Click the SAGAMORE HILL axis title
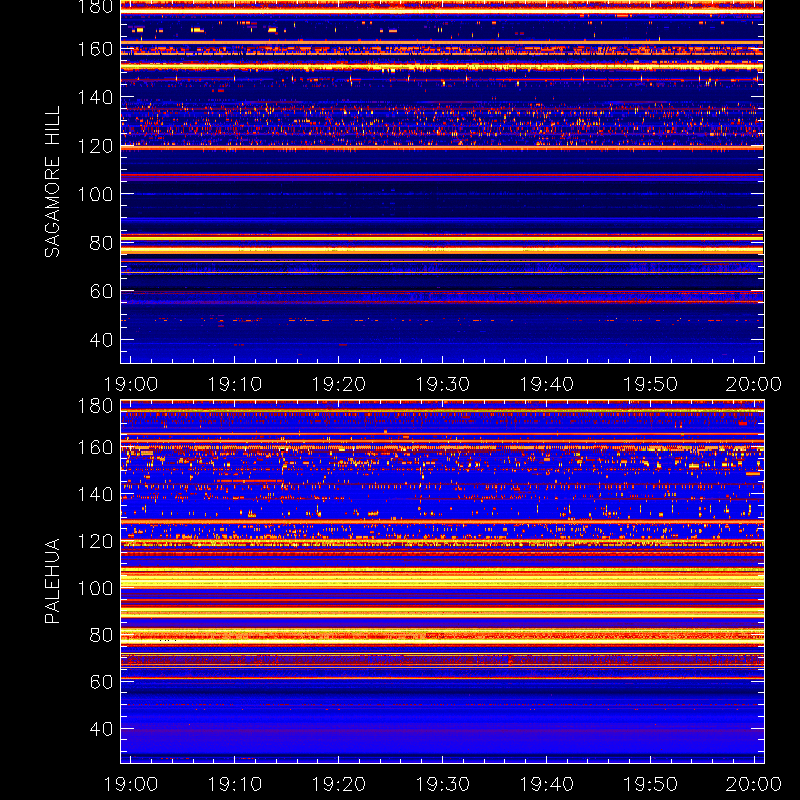 tap(53, 182)
